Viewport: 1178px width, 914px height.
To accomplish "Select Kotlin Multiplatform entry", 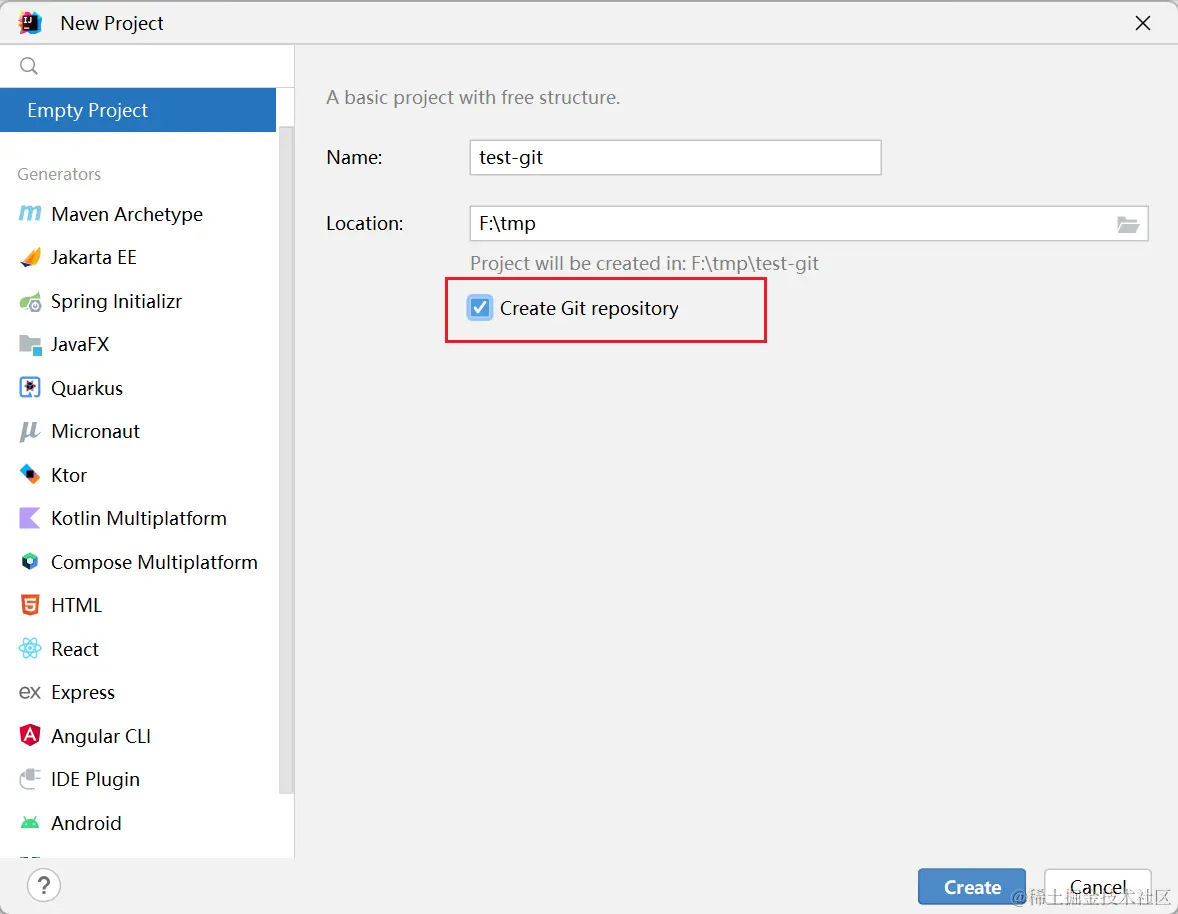I will click(x=139, y=518).
